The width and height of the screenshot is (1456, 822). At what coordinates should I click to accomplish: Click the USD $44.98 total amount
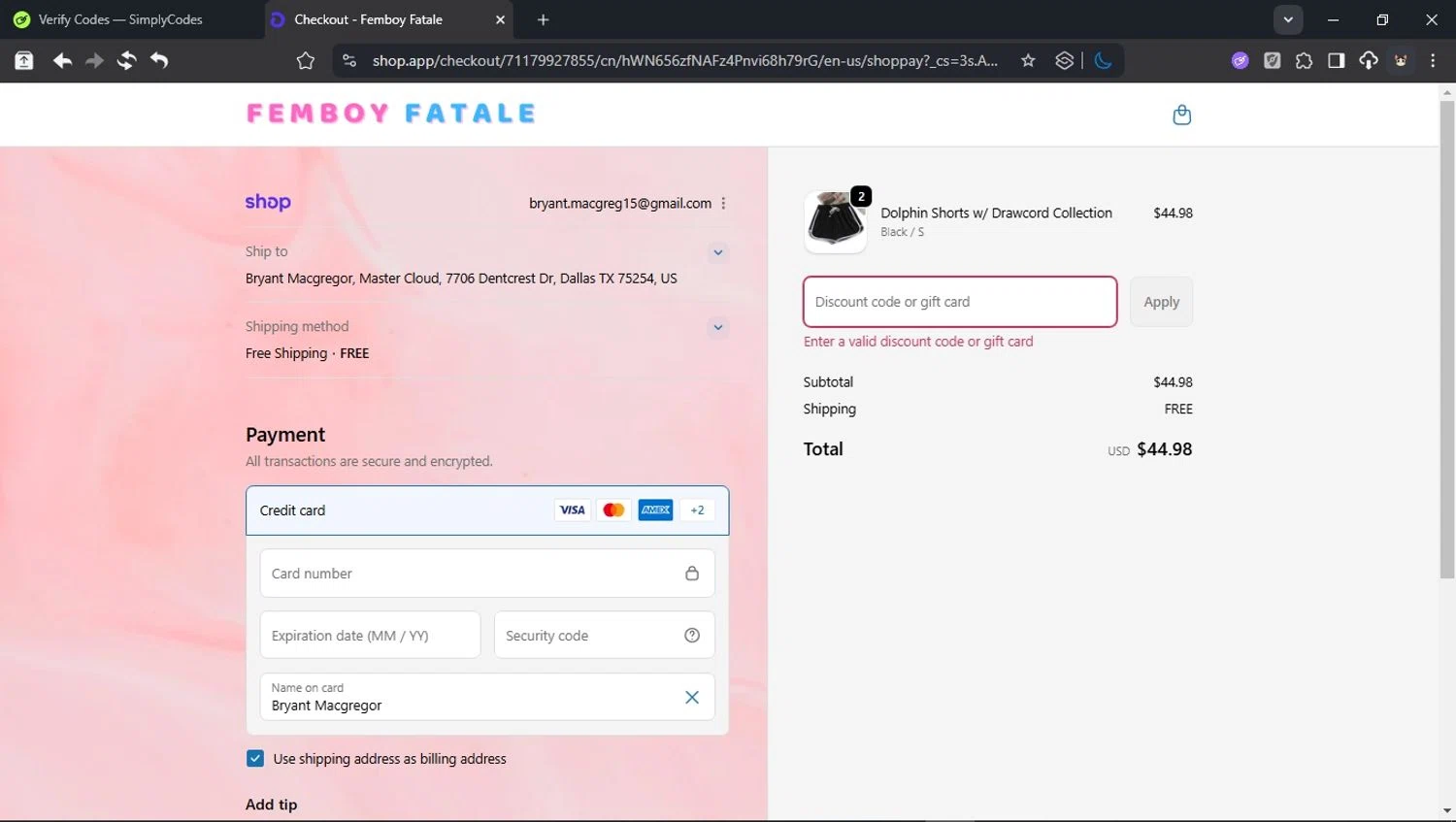[1150, 449]
